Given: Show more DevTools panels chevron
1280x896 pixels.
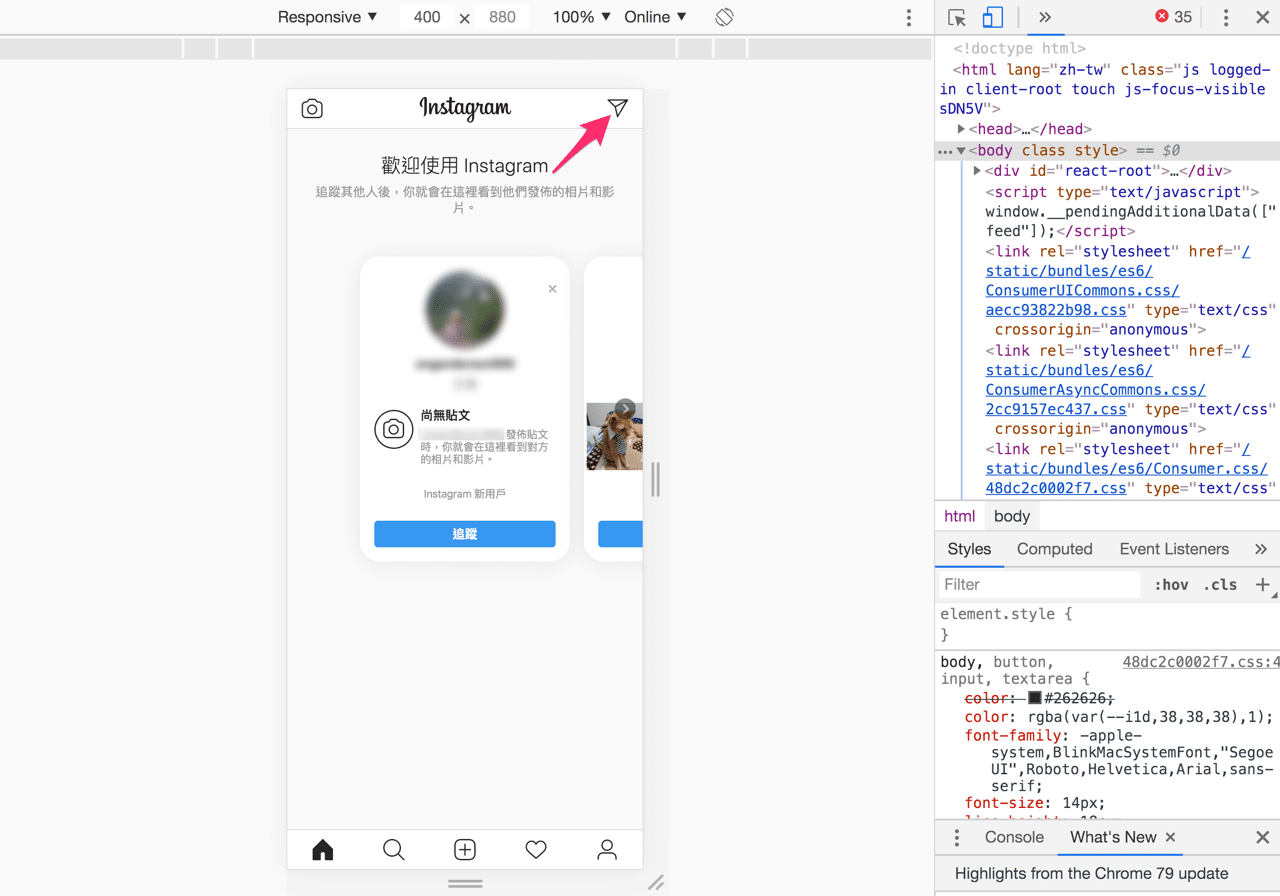Looking at the screenshot, I should coord(1045,17).
